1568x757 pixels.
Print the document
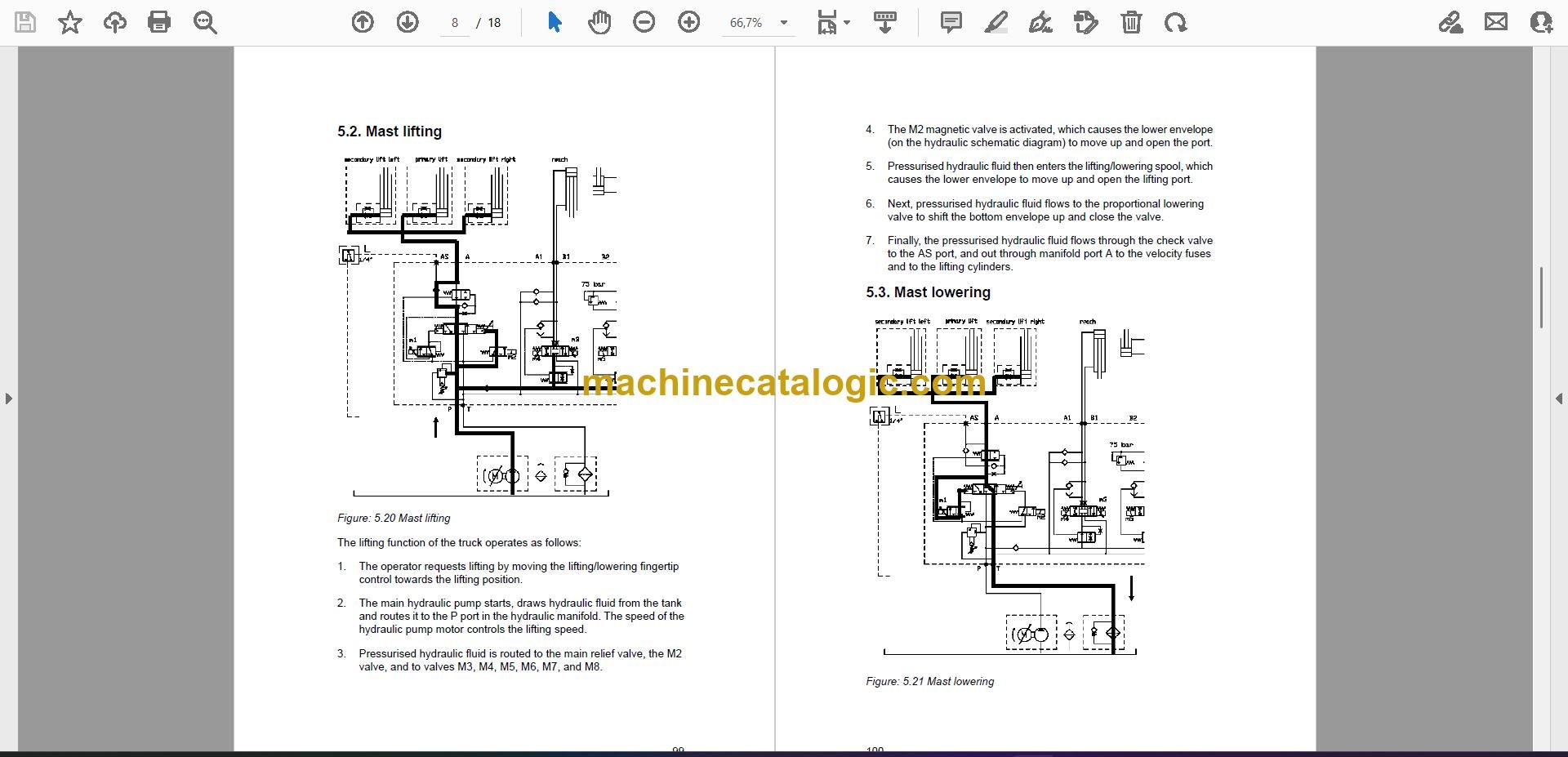pyautogui.click(x=159, y=22)
